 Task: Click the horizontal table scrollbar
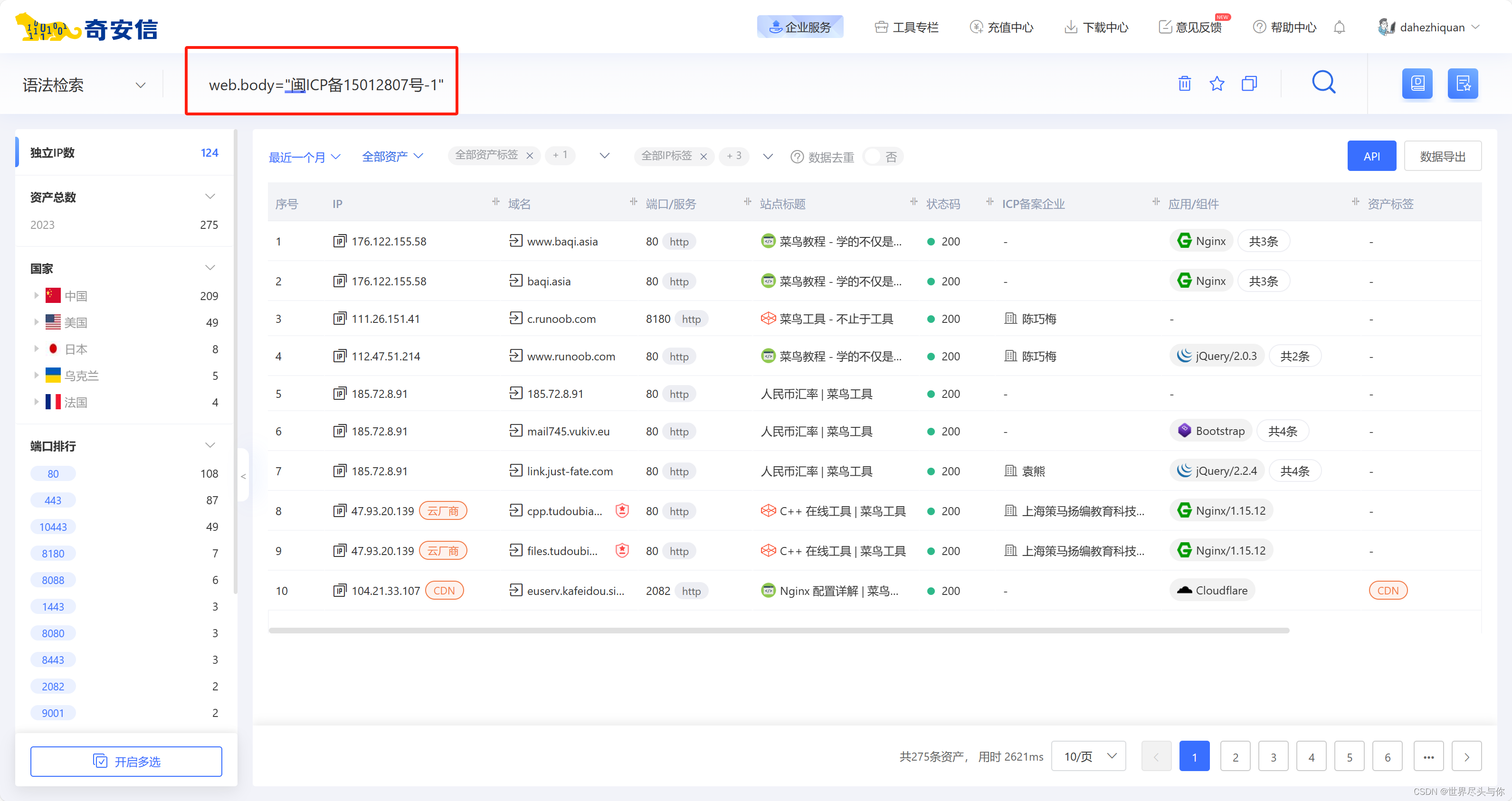coord(779,631)
